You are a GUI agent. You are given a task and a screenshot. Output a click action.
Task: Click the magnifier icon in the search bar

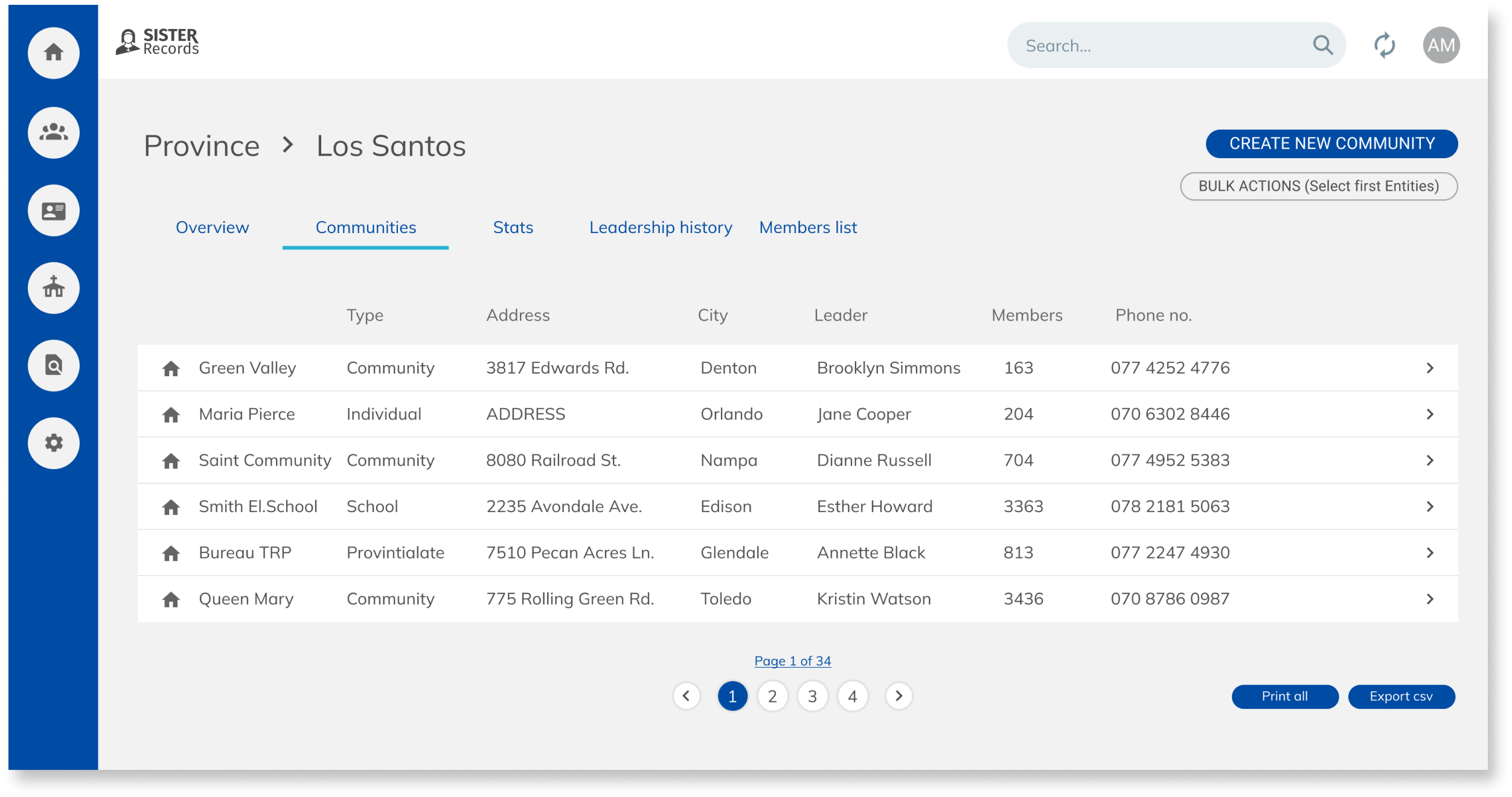pos(1322,45)
